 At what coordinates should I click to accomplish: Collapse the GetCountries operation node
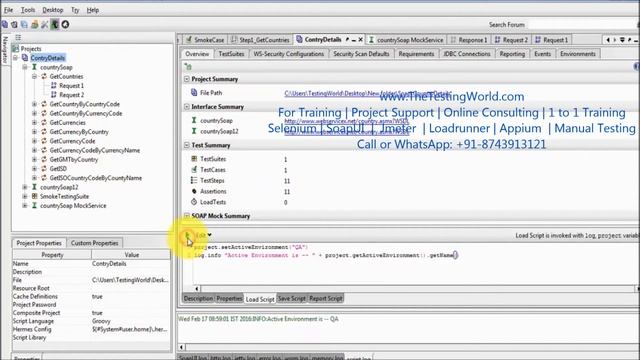(x=34, y=76)
